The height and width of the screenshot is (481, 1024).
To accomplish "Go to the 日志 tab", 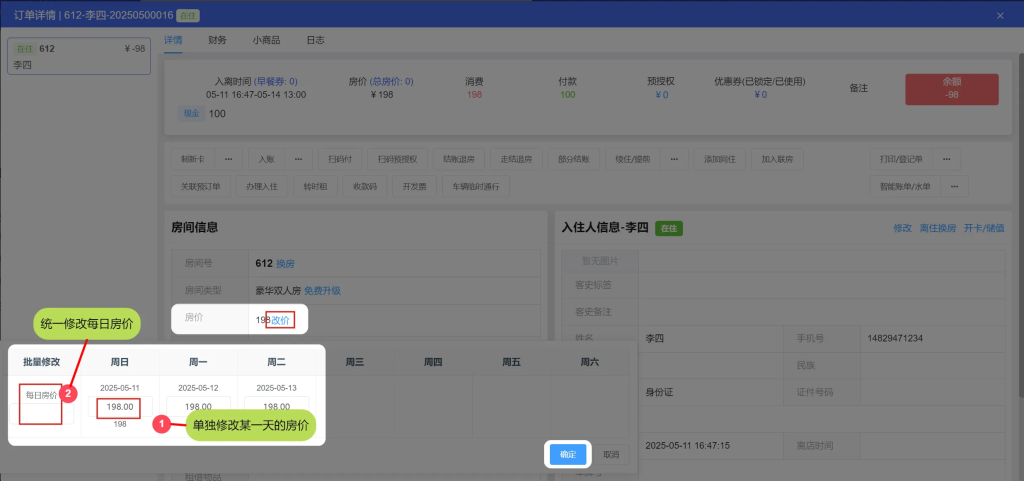I will coord(314,40).
